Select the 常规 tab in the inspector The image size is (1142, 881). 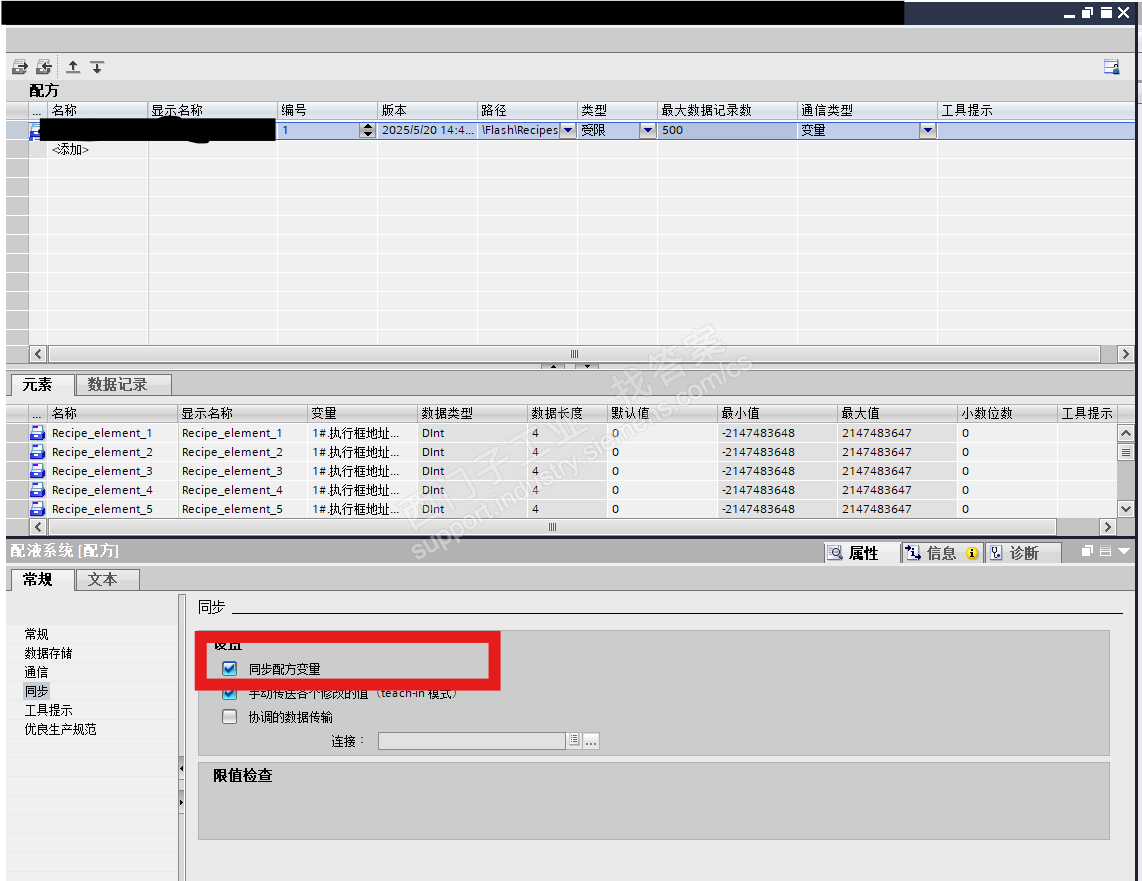[42, 580]
